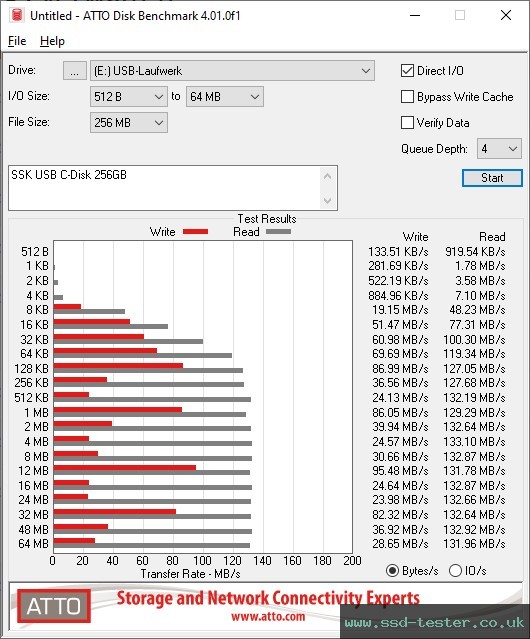Click the 12 MB write value 95.48 MB/s
Image resolution: width=530 pixels, height=639 pixels.
point(400,471)
